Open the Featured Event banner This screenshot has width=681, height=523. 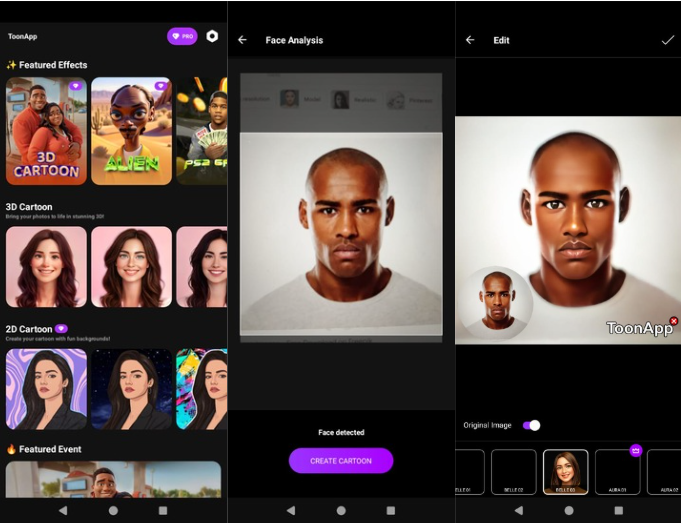point(113,480)
